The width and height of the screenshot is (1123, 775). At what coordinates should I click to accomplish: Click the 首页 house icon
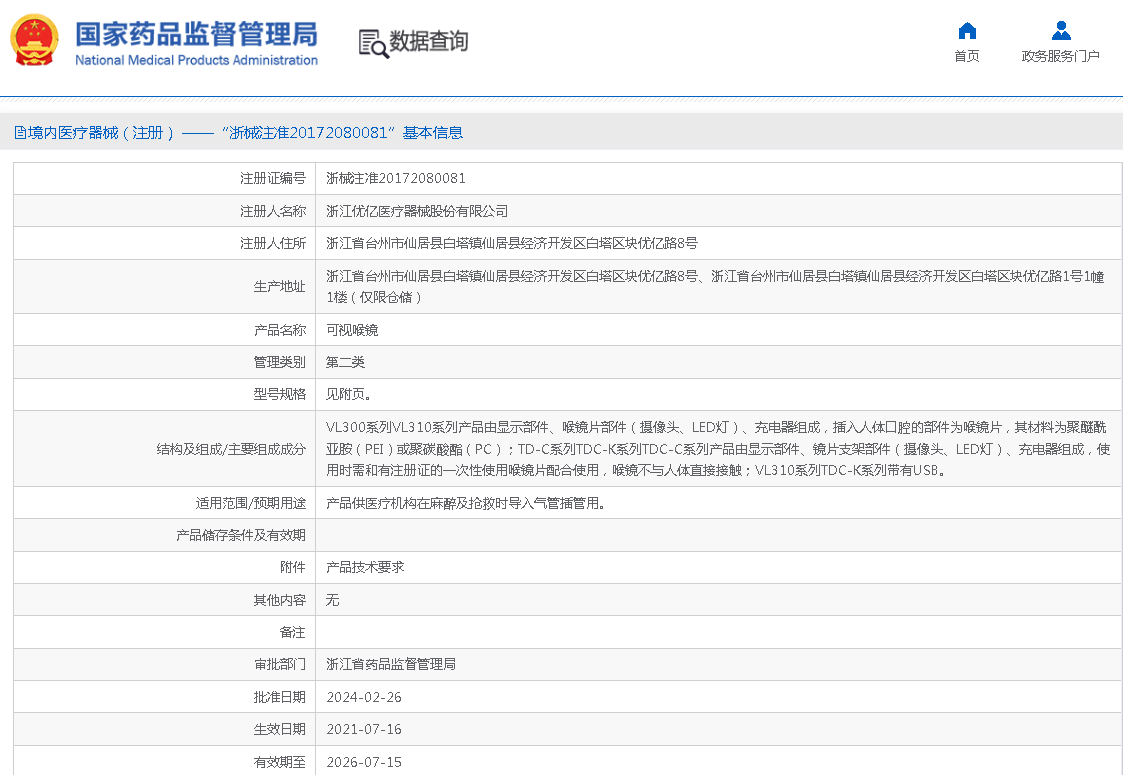click(967, 31)
